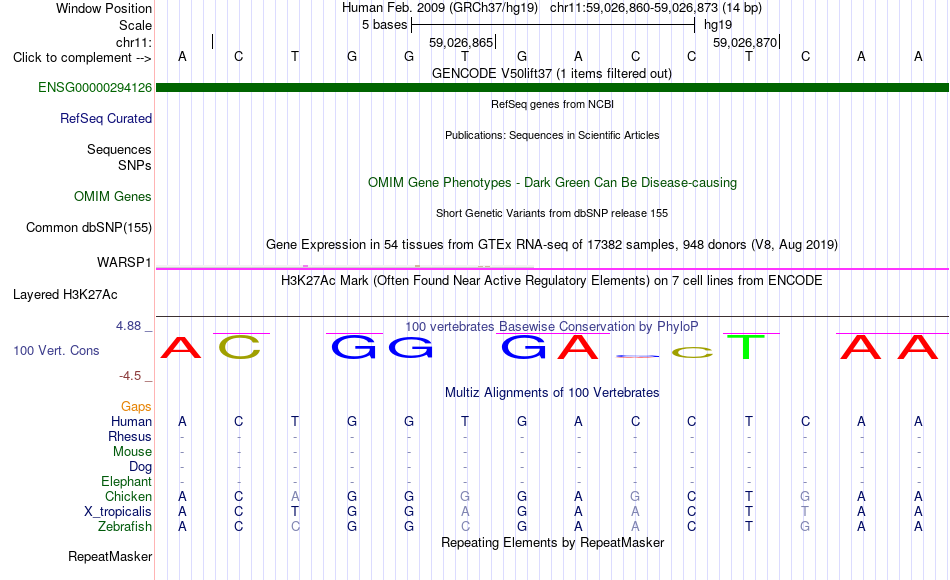950x580 pixels.
Task: Click 'Publications: Sequences in Scientific Articles' title
Action: (x=552, y=135)
